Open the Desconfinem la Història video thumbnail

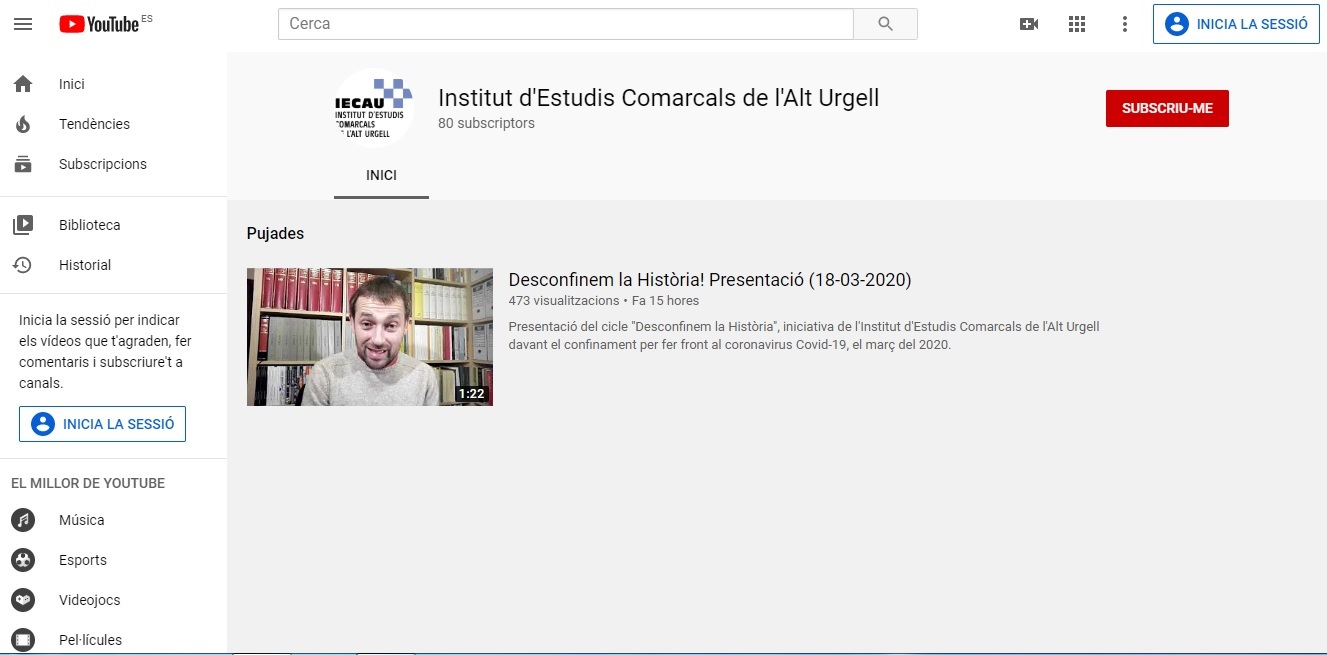coord(370,337)
